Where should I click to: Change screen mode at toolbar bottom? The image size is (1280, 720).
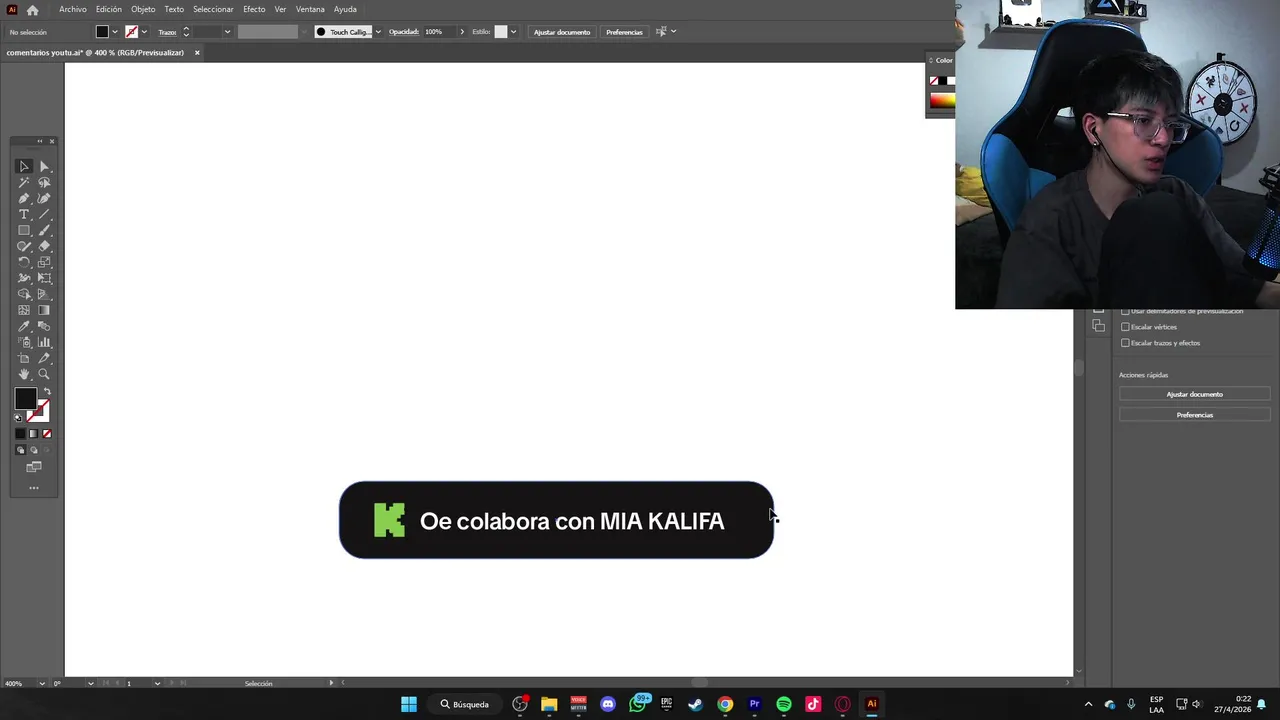34,467
